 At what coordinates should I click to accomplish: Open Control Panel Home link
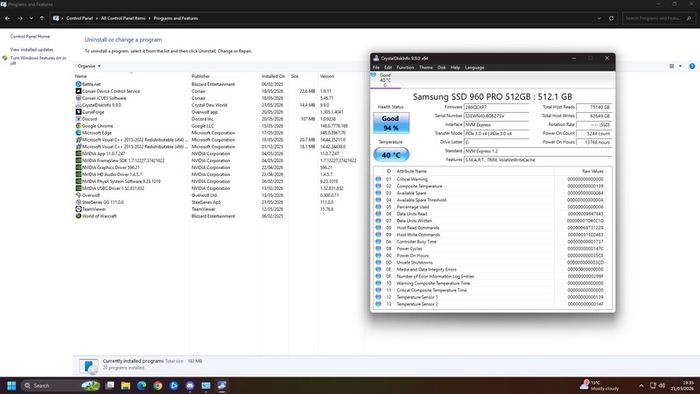pyautogui.click(x=30, y=37)
